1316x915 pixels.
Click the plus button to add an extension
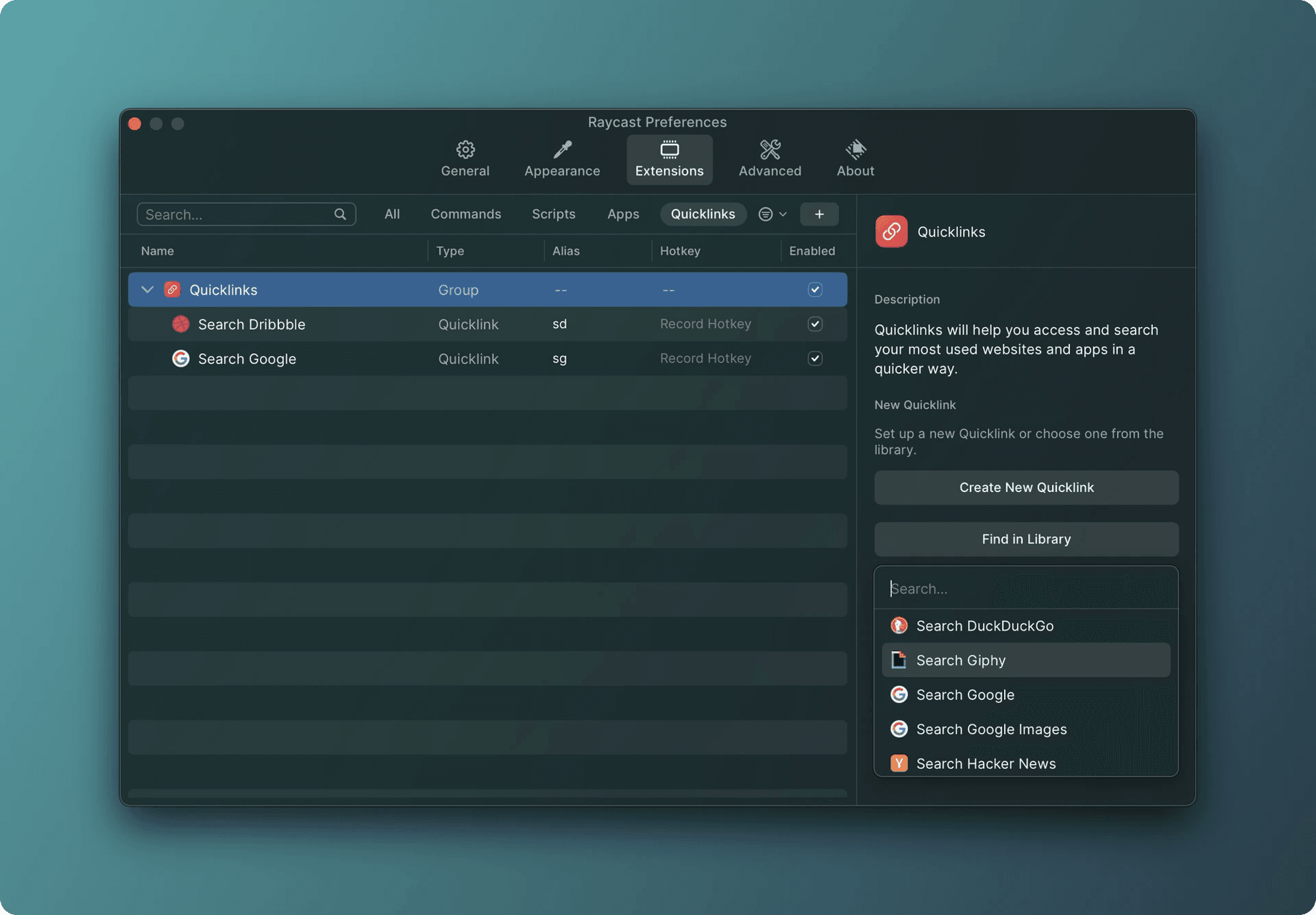click(819, 214)
